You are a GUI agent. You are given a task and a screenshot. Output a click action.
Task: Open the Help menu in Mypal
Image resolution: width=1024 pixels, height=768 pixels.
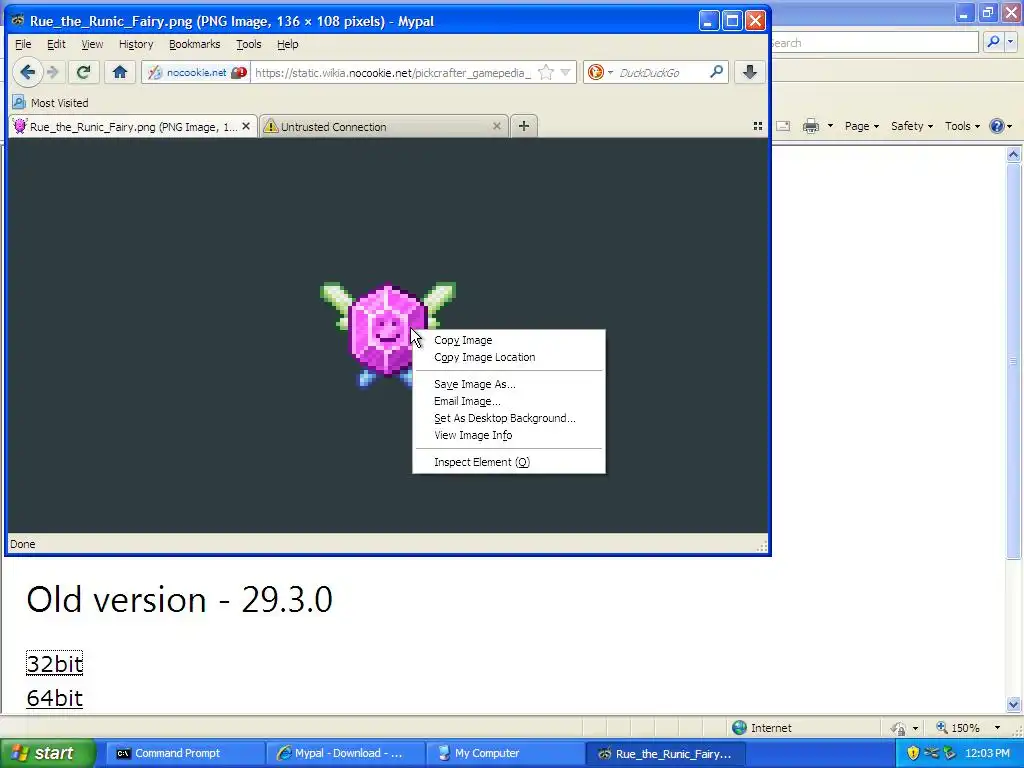[287, 44]
